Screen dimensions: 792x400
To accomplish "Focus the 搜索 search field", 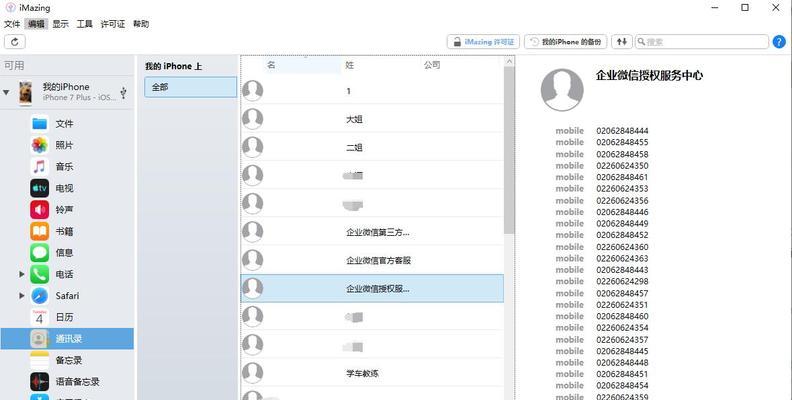I will [702, 42].
